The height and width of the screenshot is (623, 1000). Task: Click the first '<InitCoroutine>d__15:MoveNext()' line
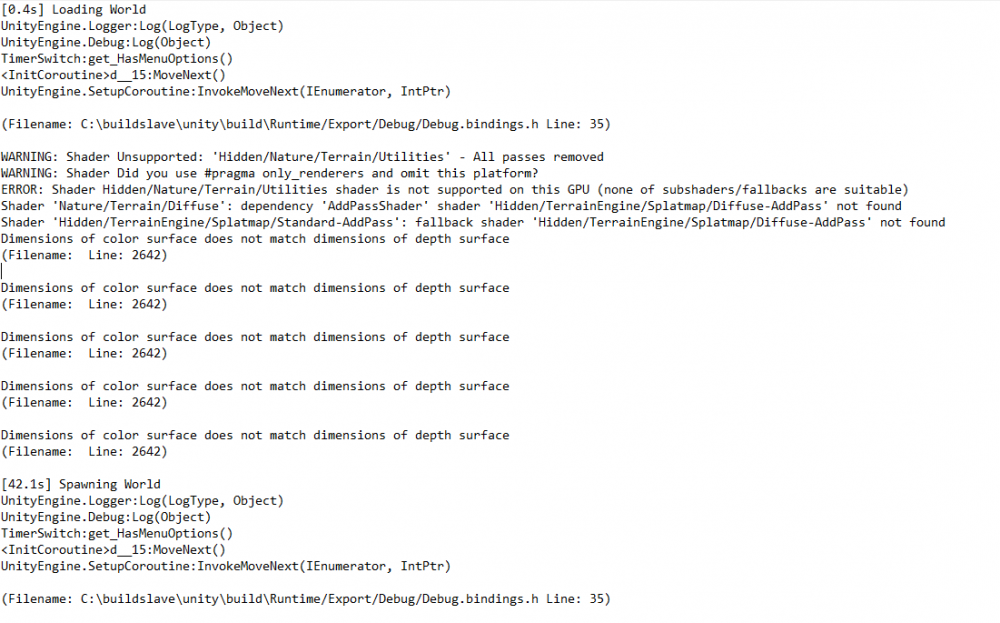(x=114, y=75)
